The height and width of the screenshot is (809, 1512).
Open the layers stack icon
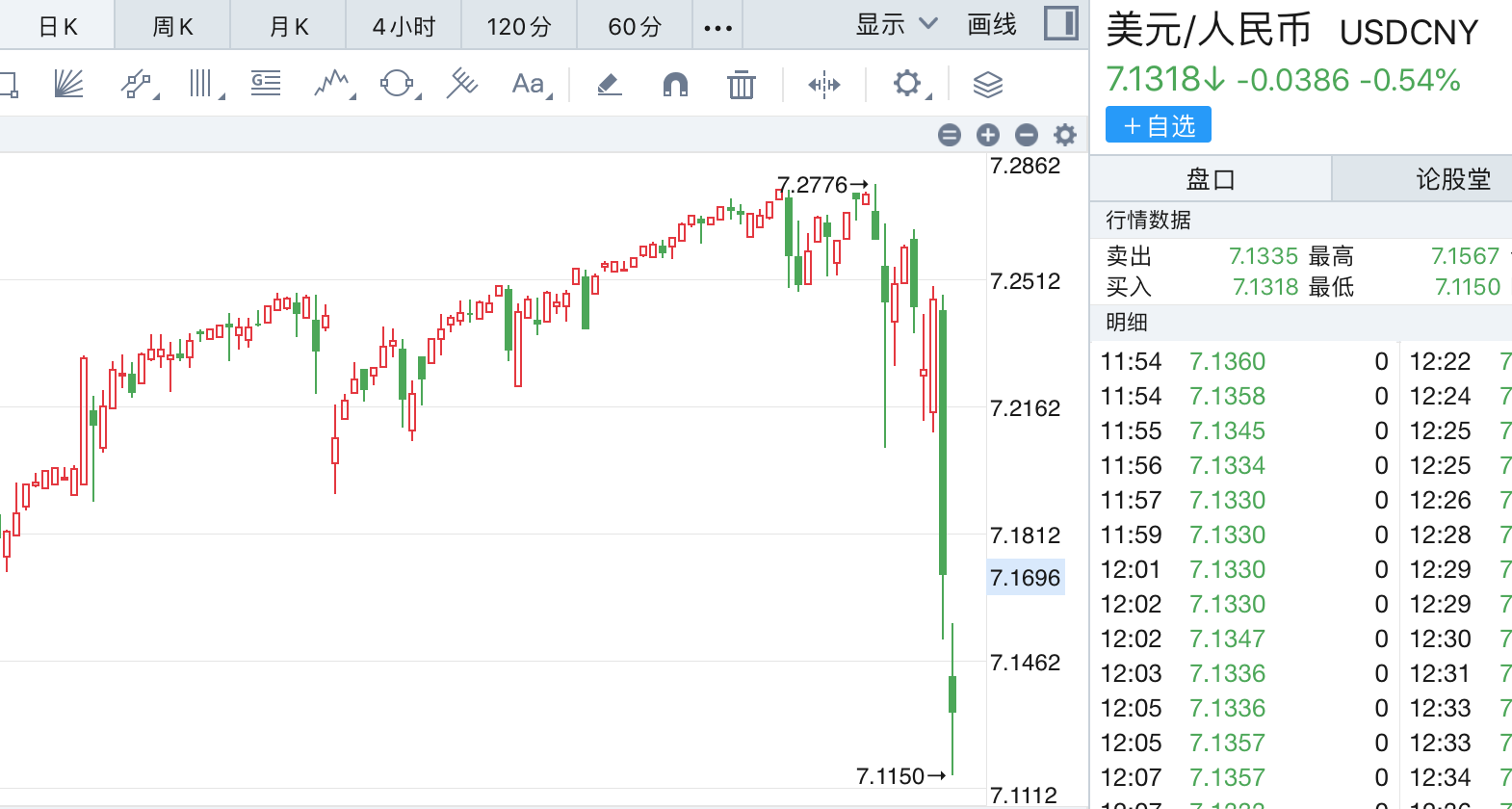coord(987,85)
